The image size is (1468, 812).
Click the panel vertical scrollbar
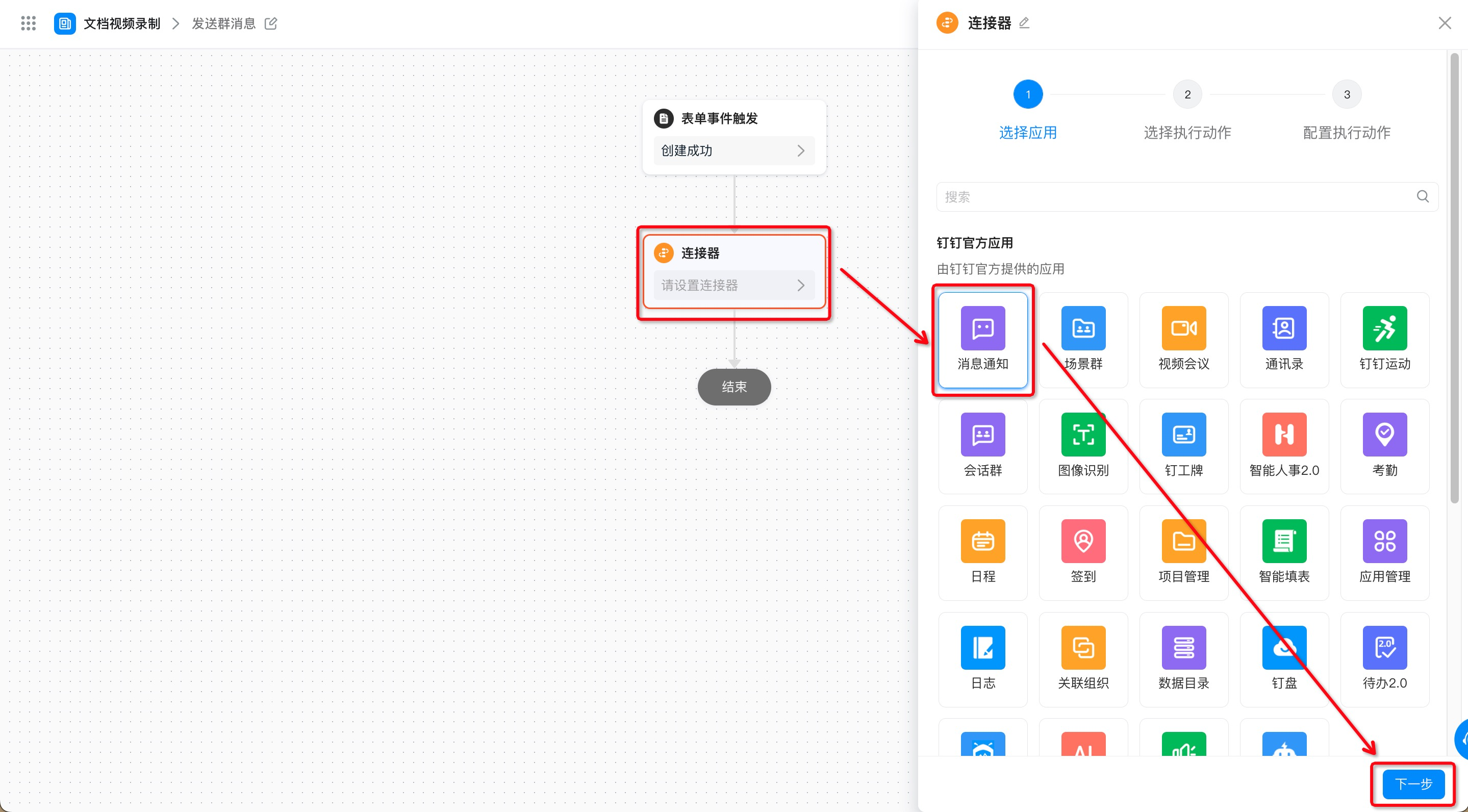1455,278
